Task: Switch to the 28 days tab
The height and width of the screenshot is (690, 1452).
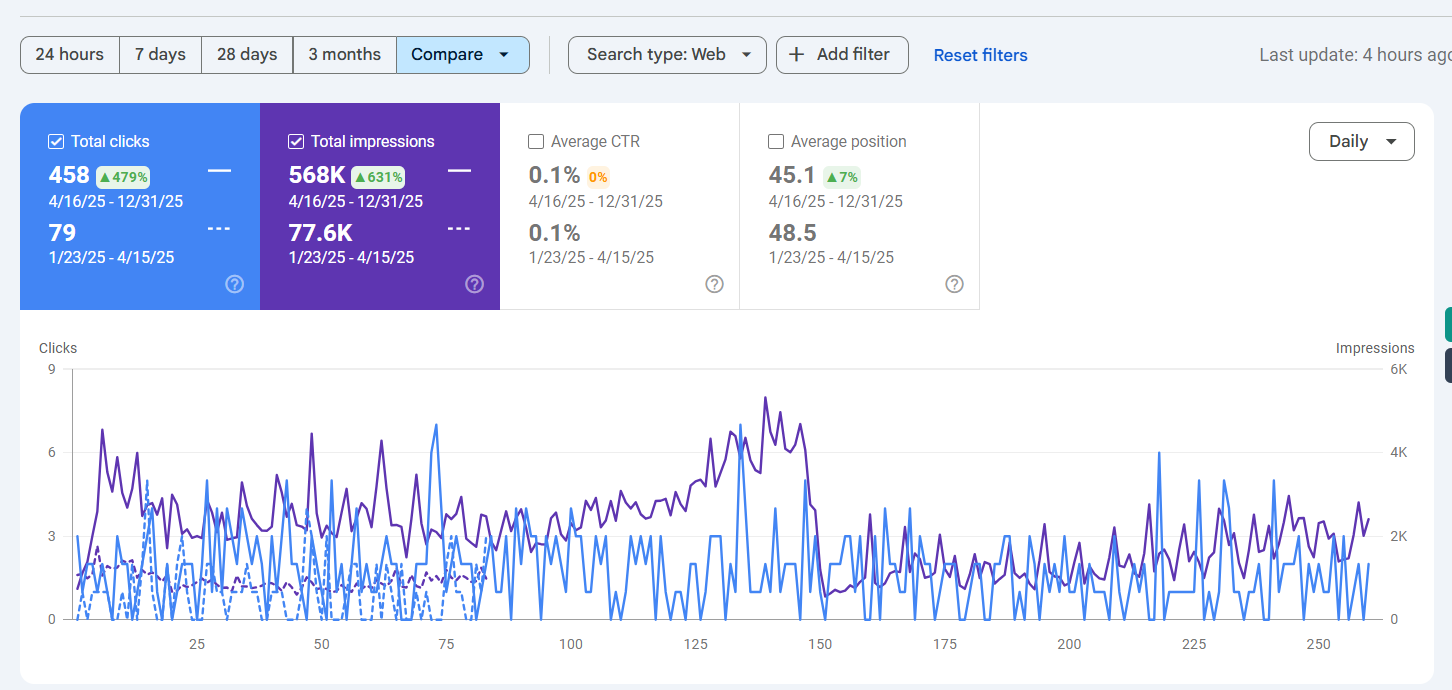Action: click(x=246, y=55)
